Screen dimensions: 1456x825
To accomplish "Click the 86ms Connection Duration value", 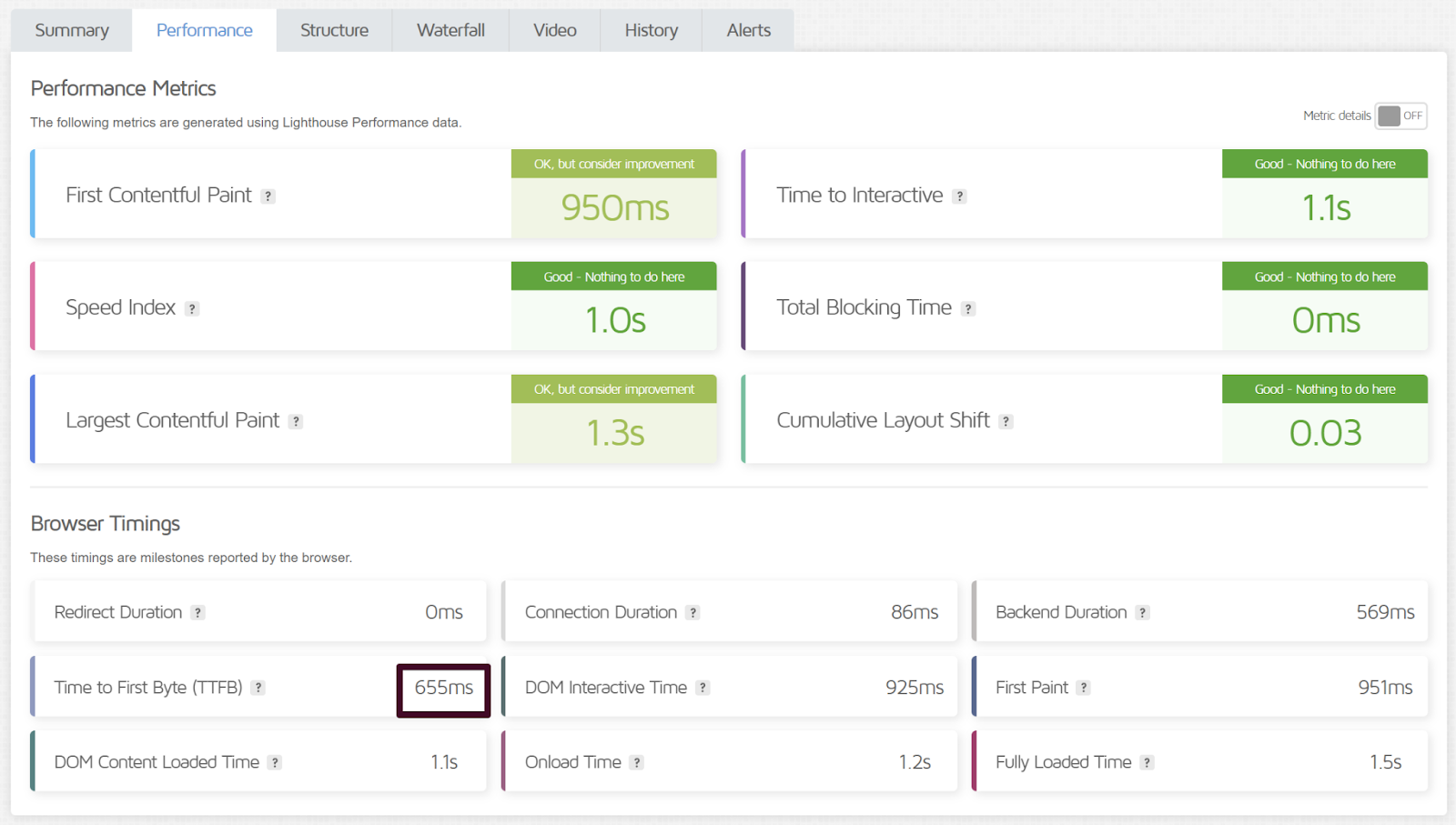I will point(915,612).
